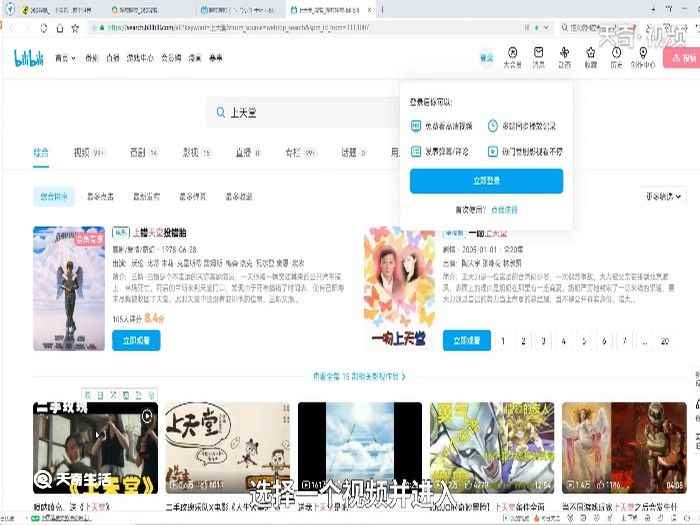Open the 一吻上天堂 series poster
The height and width of the screenshot is (525, 700).
tap(399, 288)
